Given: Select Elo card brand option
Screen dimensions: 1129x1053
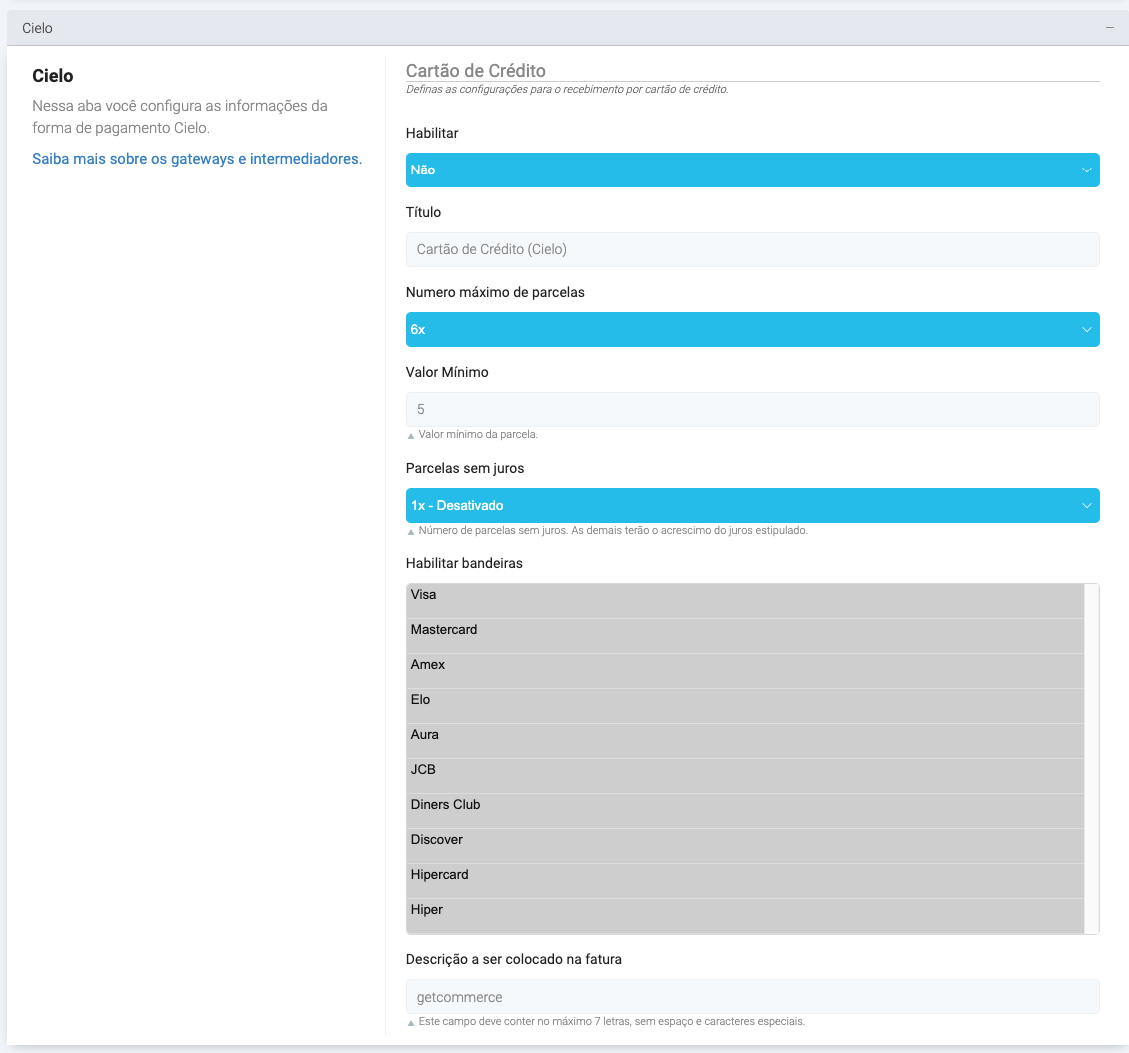Looking at the screenshot, I should [x=745, y=700].
